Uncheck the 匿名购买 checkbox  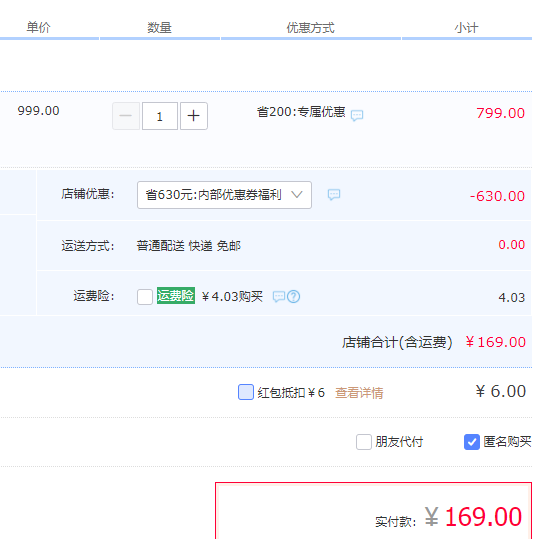pyautogui.click(x=472, y=442)
